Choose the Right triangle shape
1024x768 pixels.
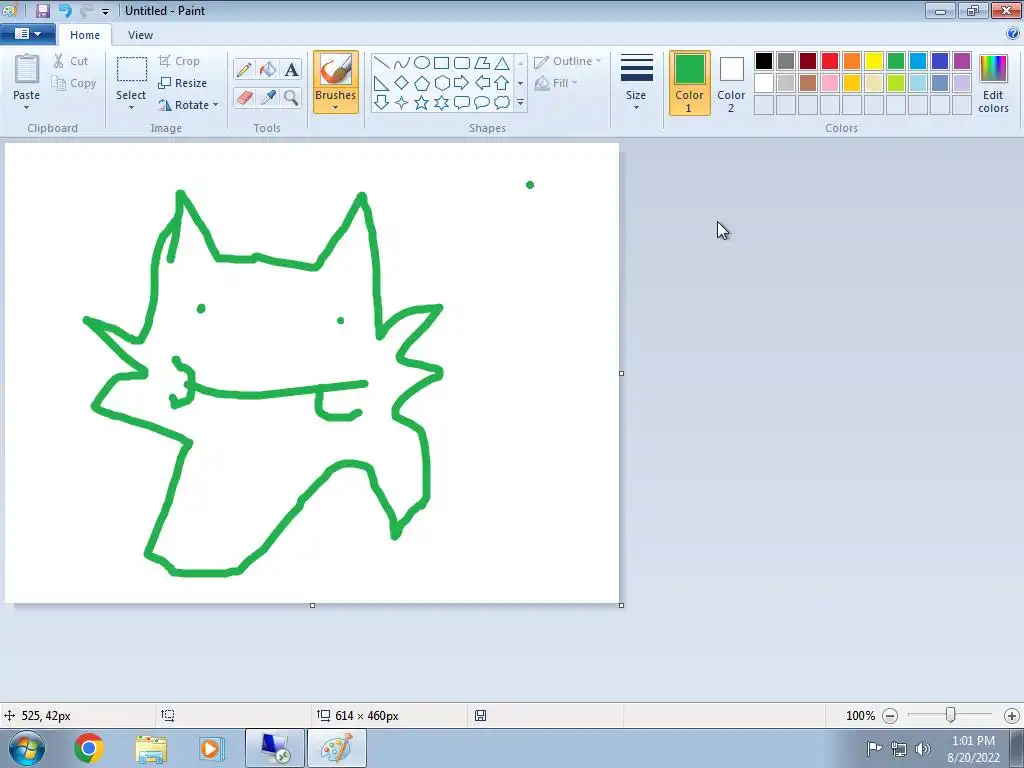tap(381, 83)
